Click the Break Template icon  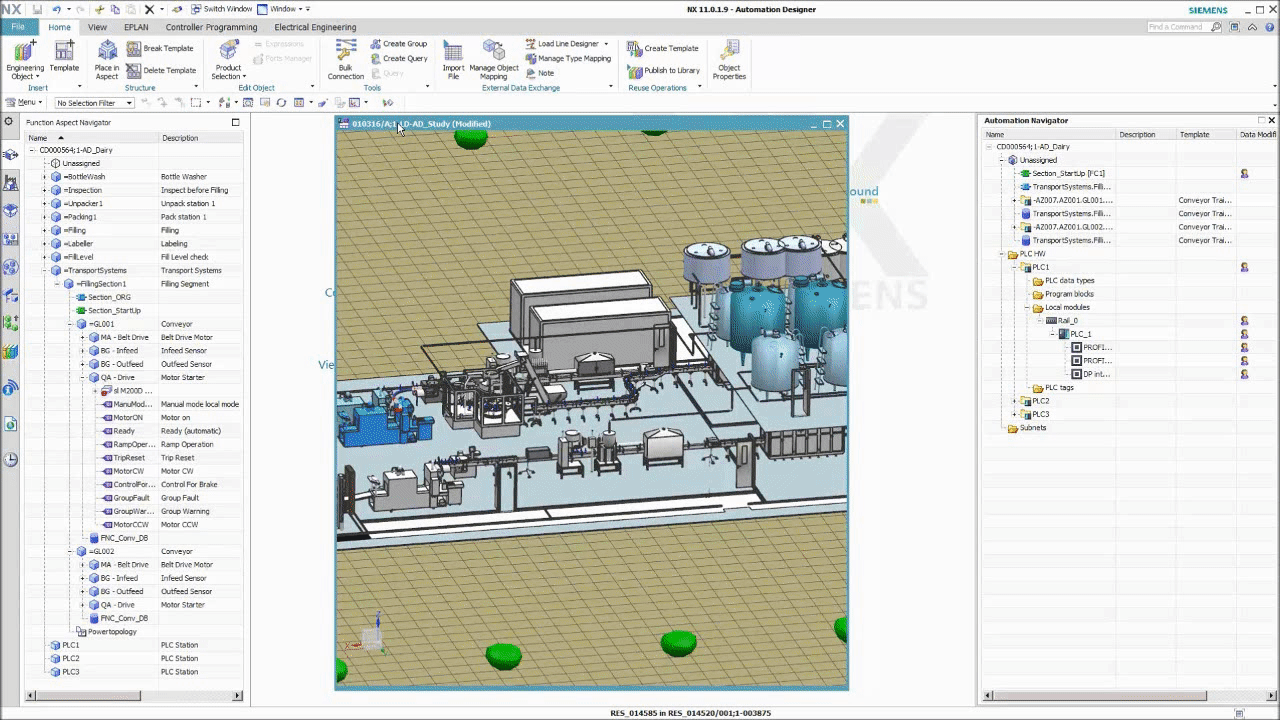click(134, 48)
